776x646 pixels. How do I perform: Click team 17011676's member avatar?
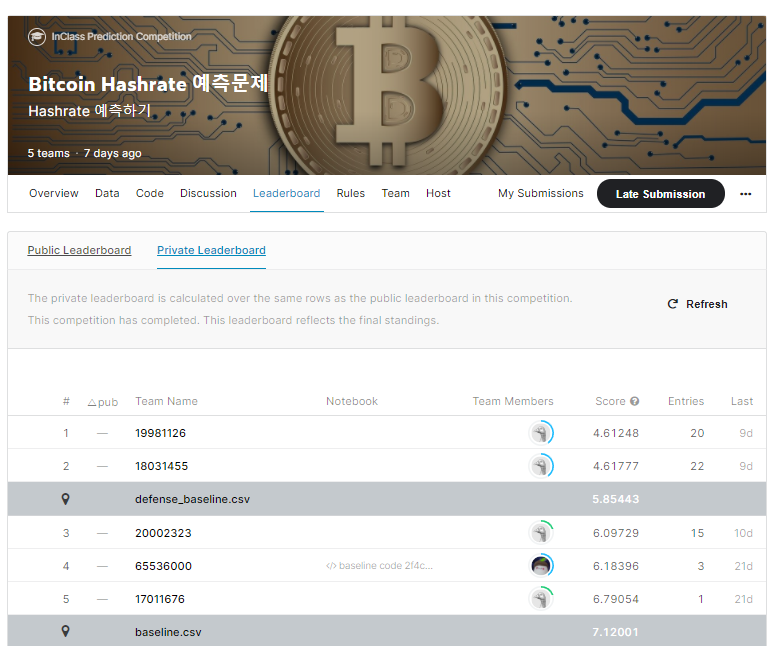(540, 599)
